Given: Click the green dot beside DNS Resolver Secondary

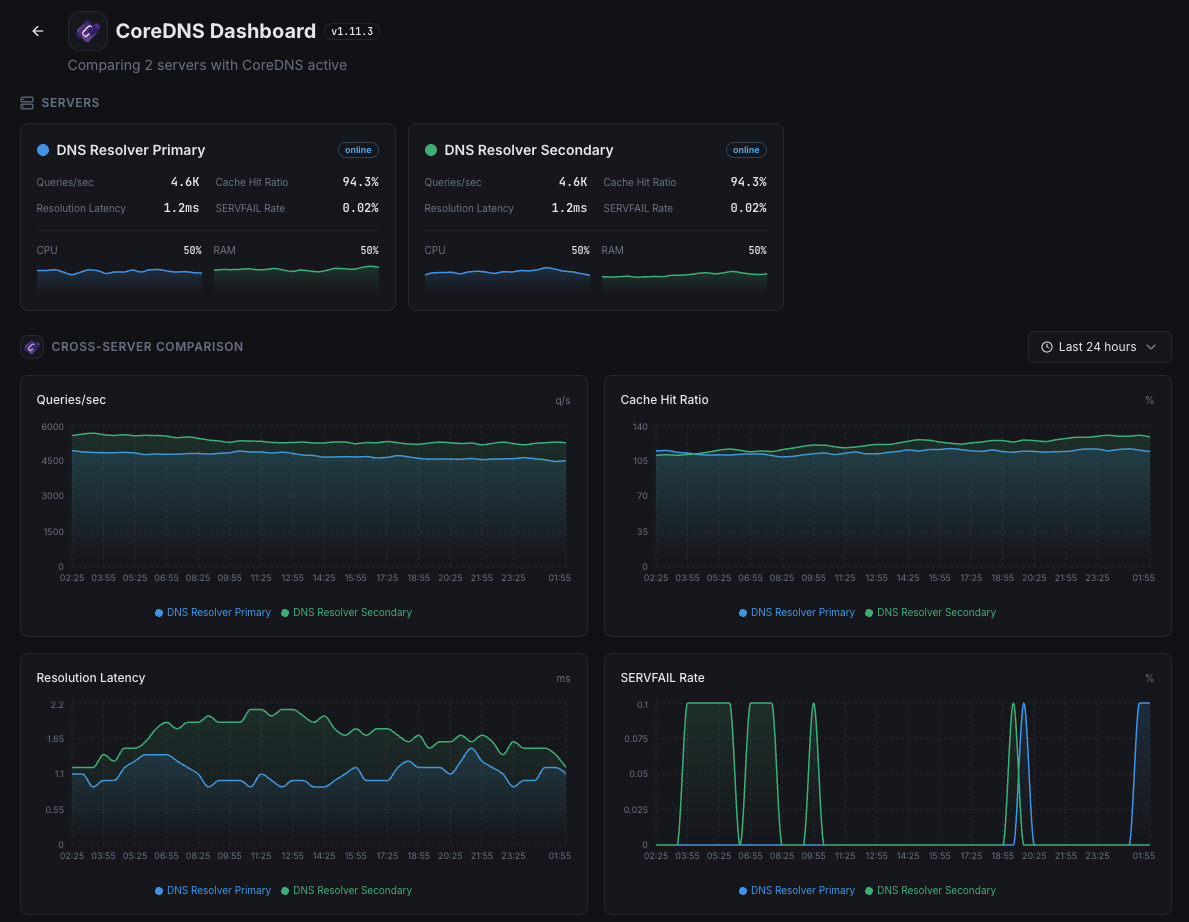Looking at the screenshot, I should (x=431, y=150).
